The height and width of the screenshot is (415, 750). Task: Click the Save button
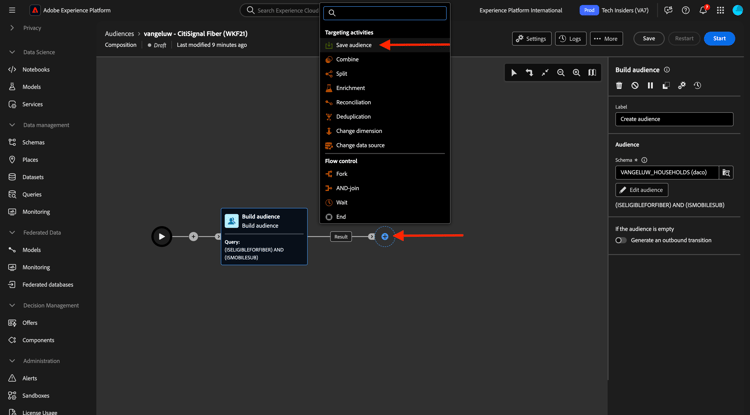pos(649,39)
